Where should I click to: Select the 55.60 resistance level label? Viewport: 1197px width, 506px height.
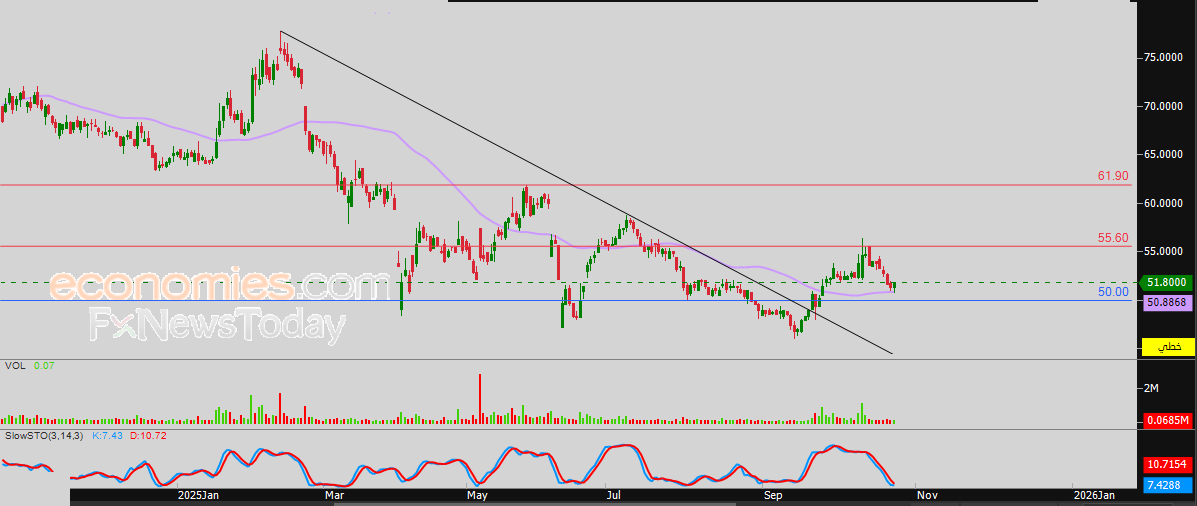pos(1112,238)
